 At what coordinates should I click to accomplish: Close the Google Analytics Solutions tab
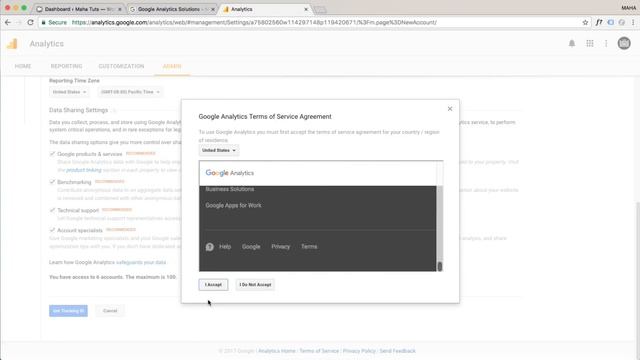(213, 9)
